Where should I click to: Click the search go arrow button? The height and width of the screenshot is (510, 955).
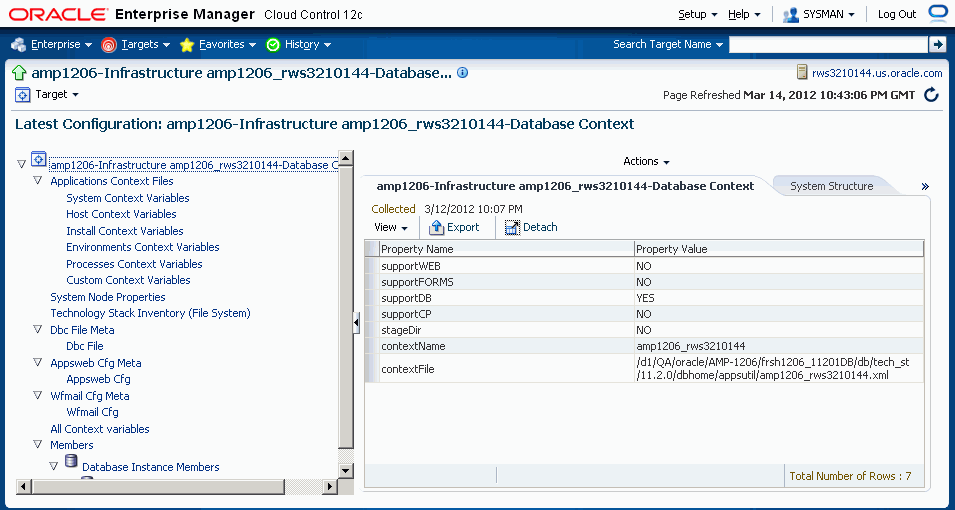pos(936,44)
